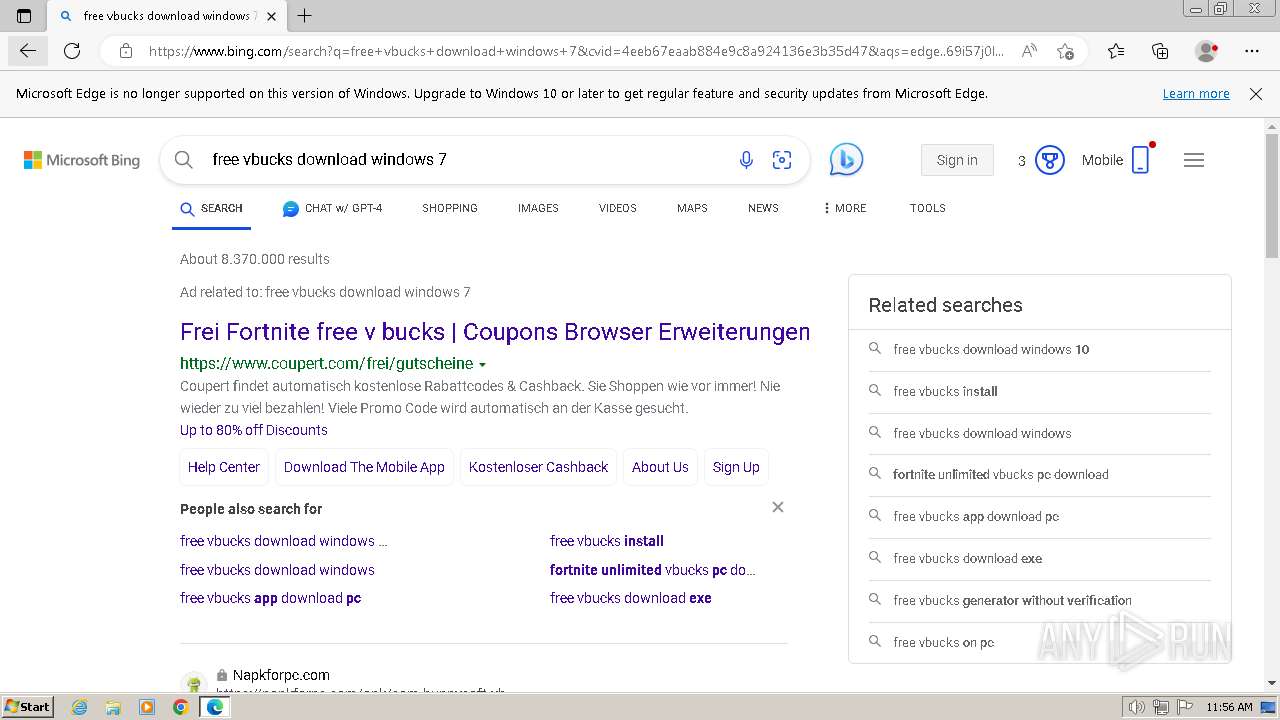
Task: Click the Sign in button
Action: (957, 160)
